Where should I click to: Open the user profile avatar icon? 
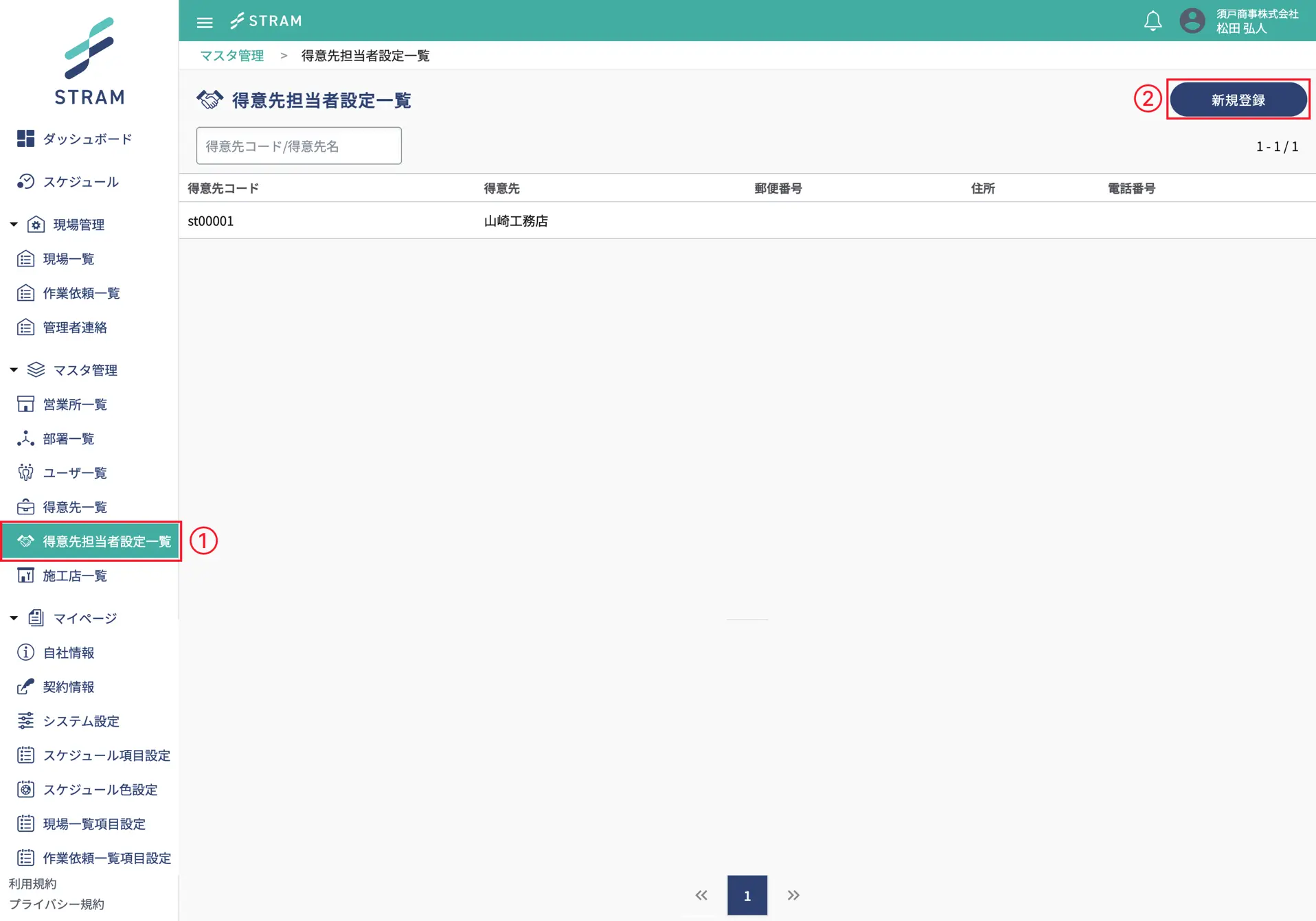tap(1192, 21)
